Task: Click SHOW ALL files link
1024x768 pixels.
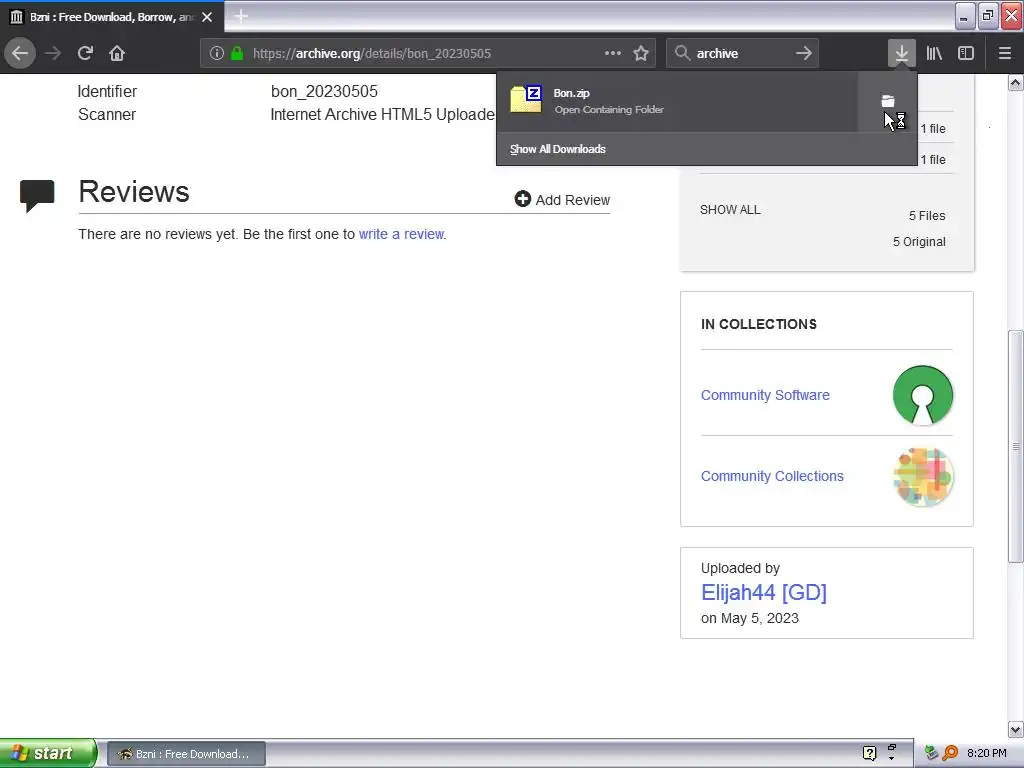Action: (729, 210)
